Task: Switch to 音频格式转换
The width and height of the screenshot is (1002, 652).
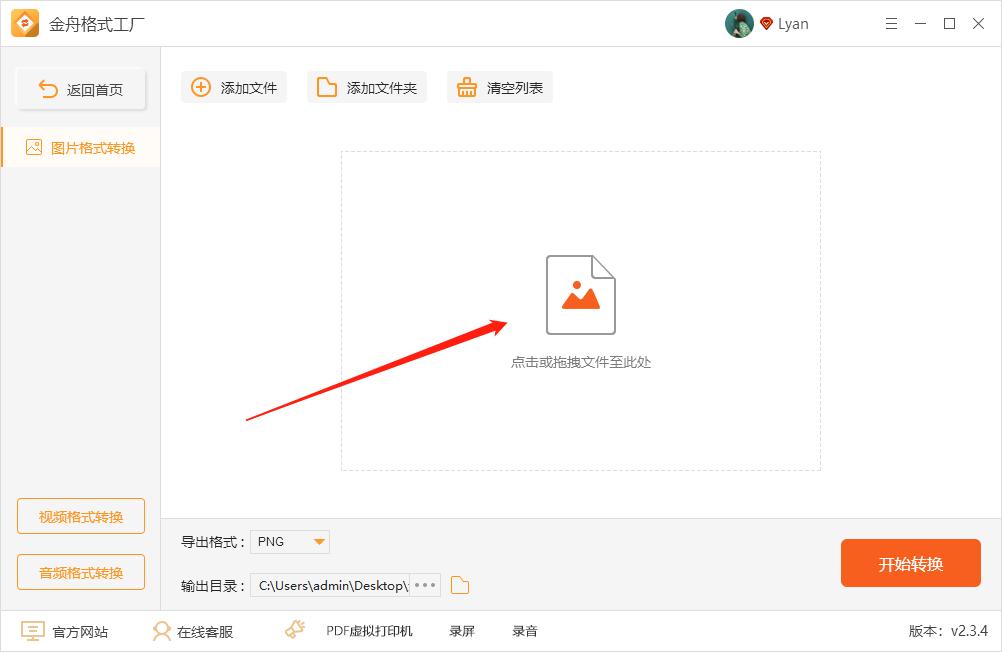Action: [x=80, y=572]
